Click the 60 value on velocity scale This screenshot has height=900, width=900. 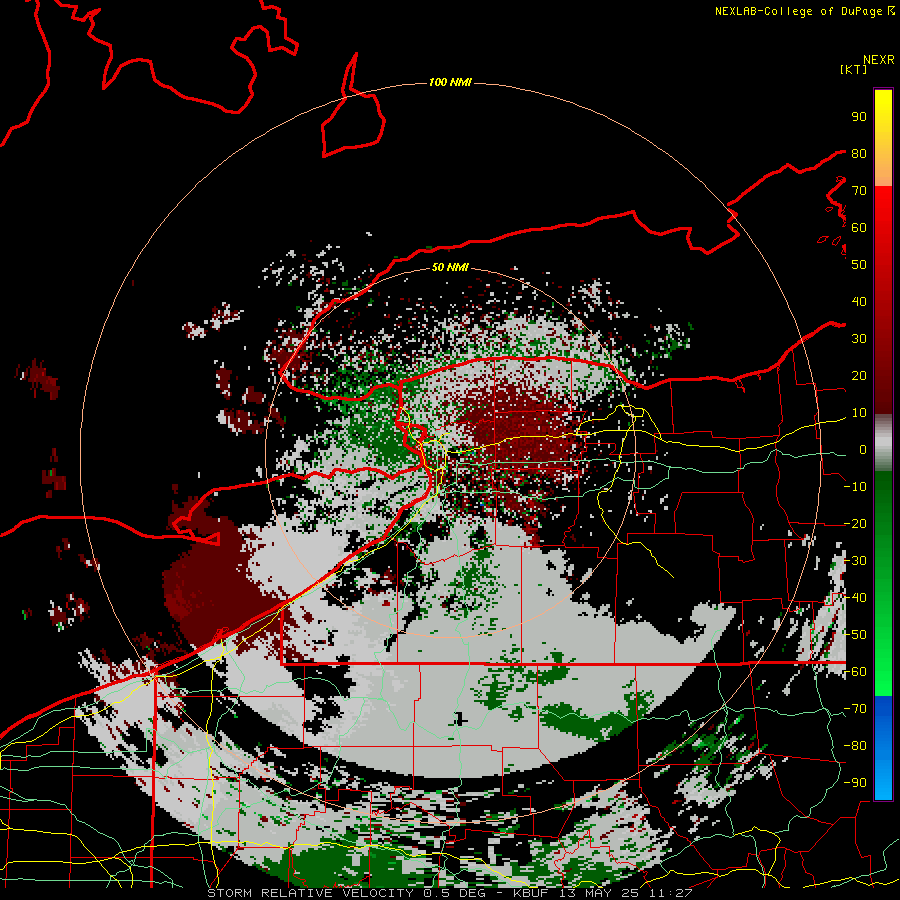[859, 227]
